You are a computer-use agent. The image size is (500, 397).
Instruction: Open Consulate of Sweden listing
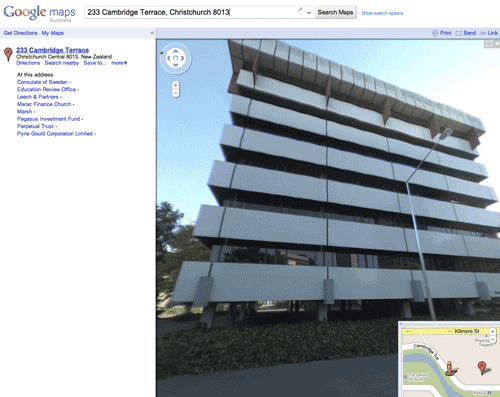point(42,82)
